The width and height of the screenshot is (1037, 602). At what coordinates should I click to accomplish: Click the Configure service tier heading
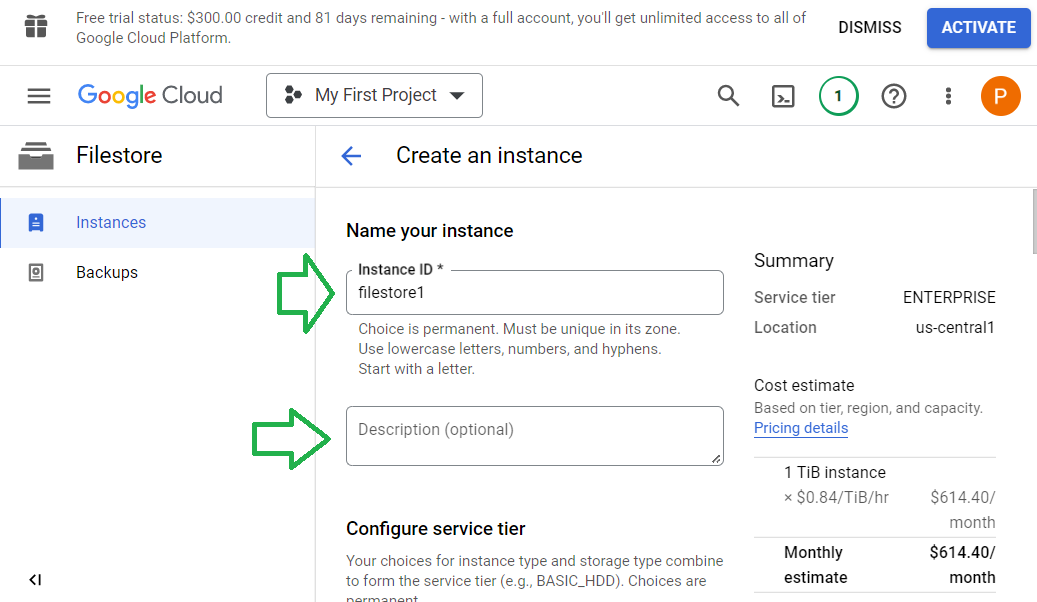click(x=436, y=529)
